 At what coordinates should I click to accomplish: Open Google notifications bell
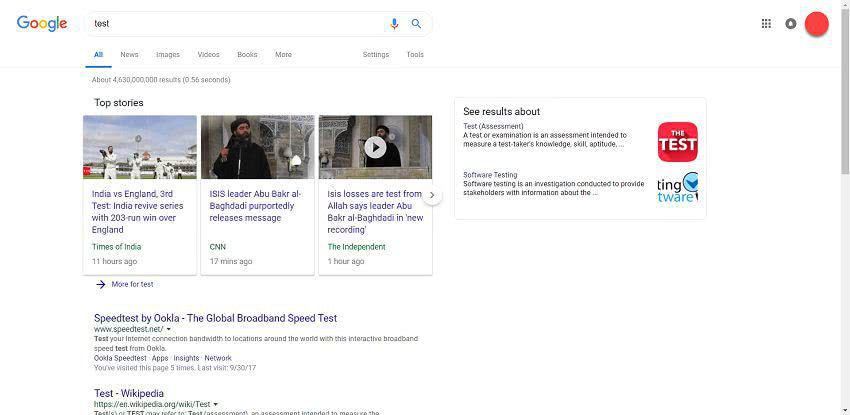[x=791, y=24]
